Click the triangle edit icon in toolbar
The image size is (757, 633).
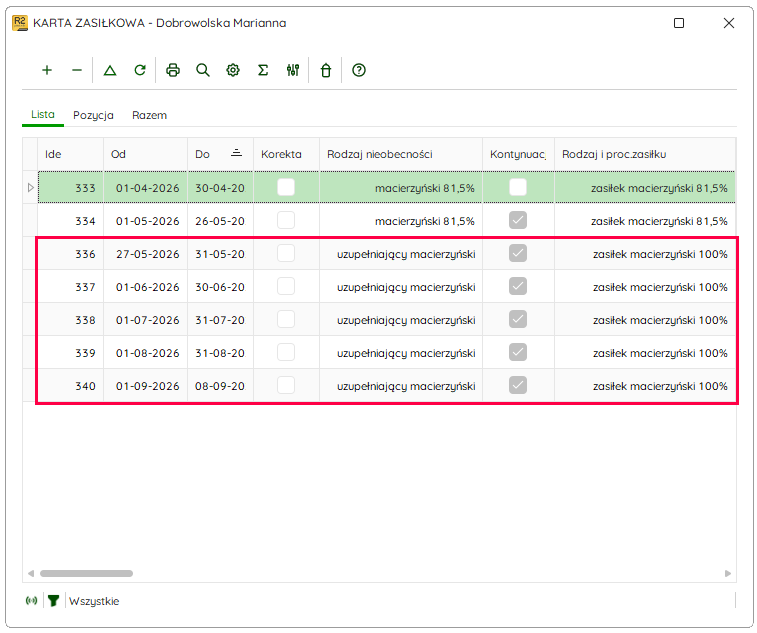[x=110, y=70]
